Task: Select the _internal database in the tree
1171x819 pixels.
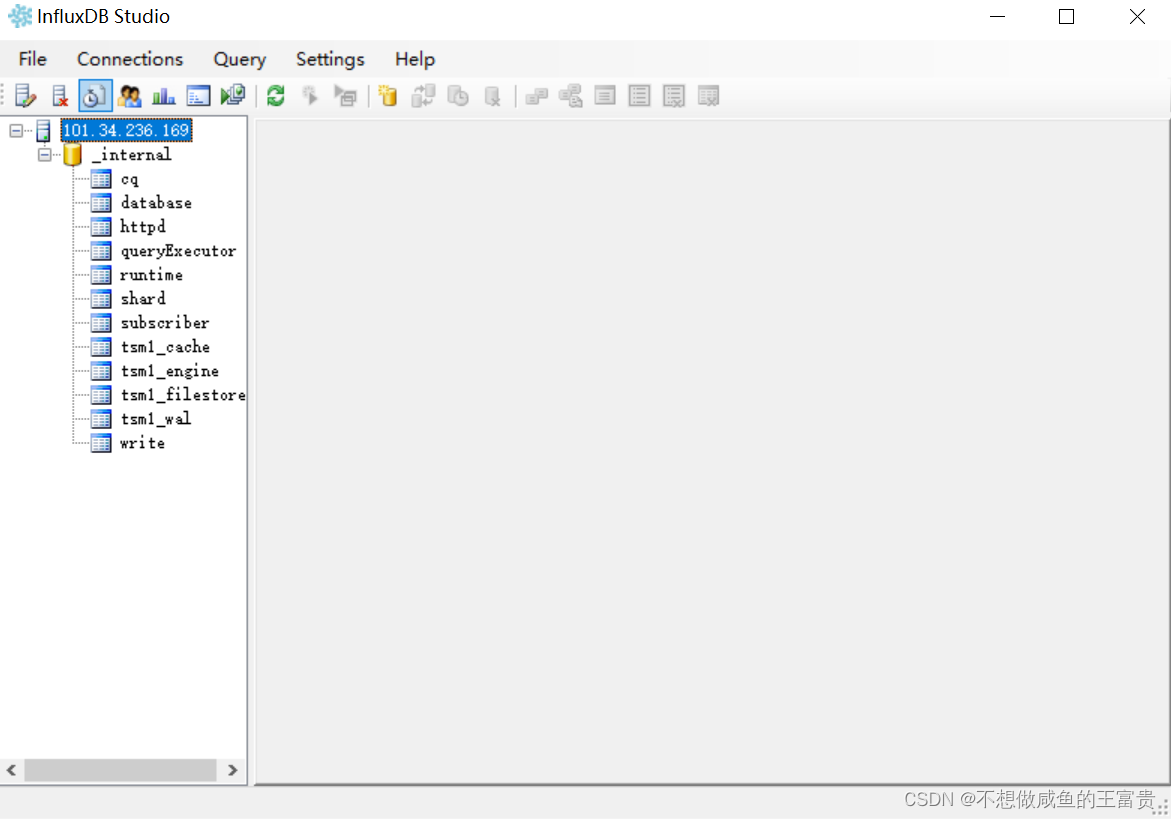Action: (131, 155)
